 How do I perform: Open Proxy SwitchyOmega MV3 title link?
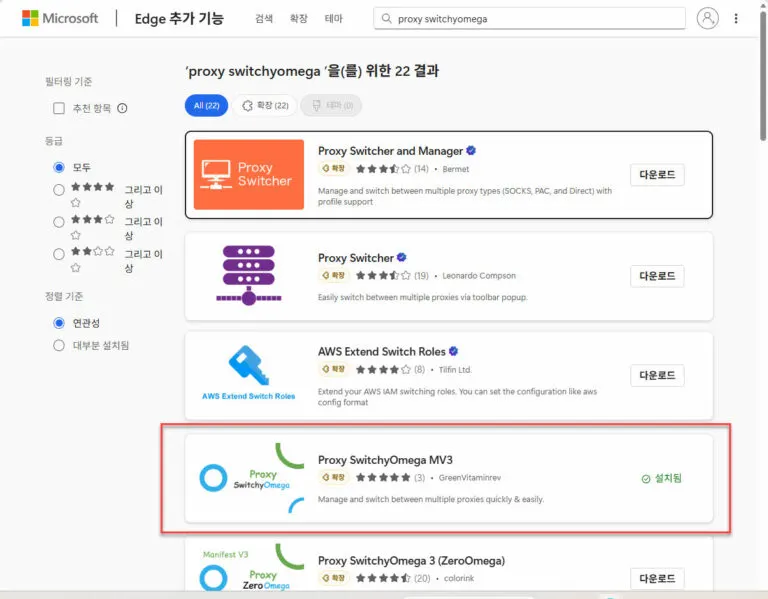[x=385, y=460]
